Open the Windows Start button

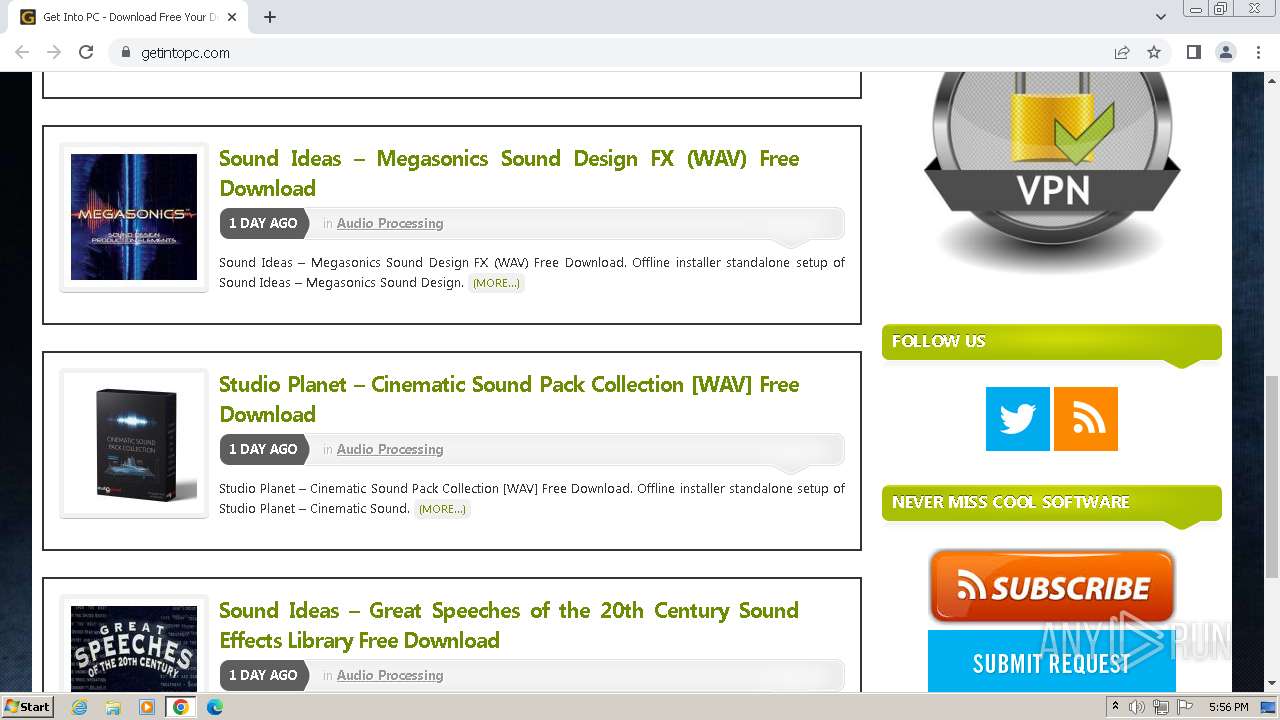pos(28,706)
